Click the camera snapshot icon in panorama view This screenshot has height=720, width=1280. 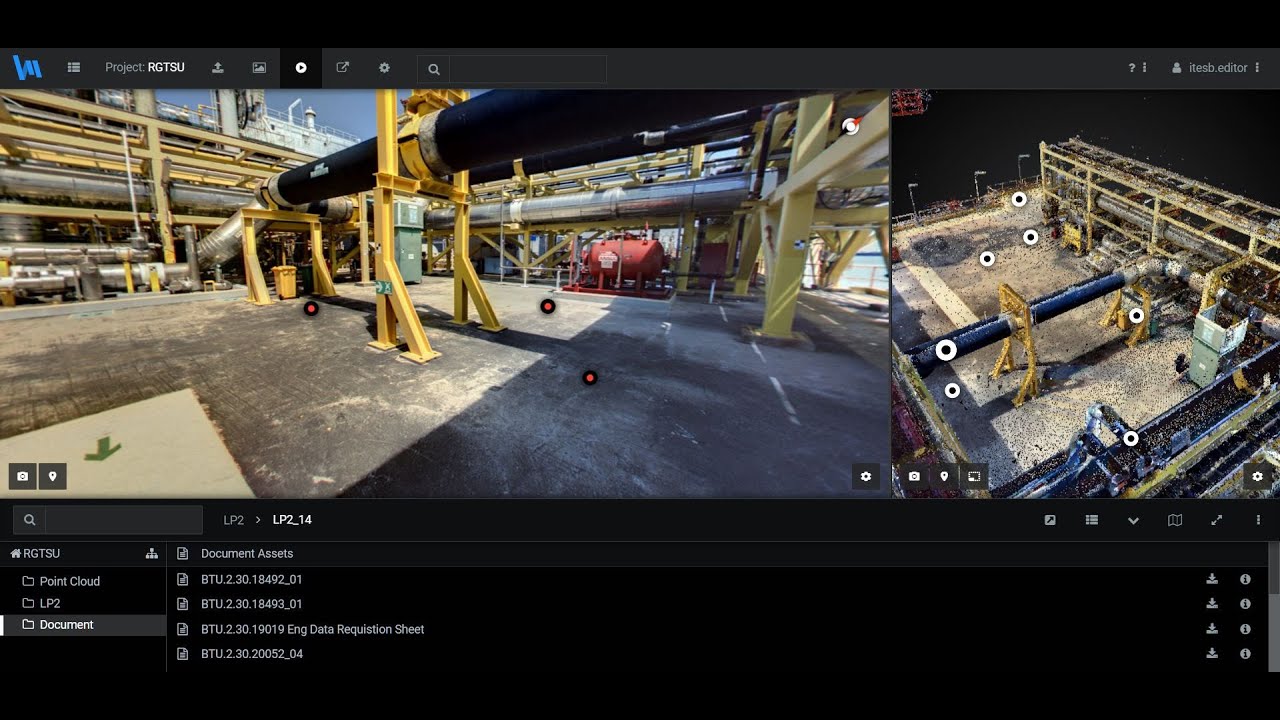coord(23,476)
